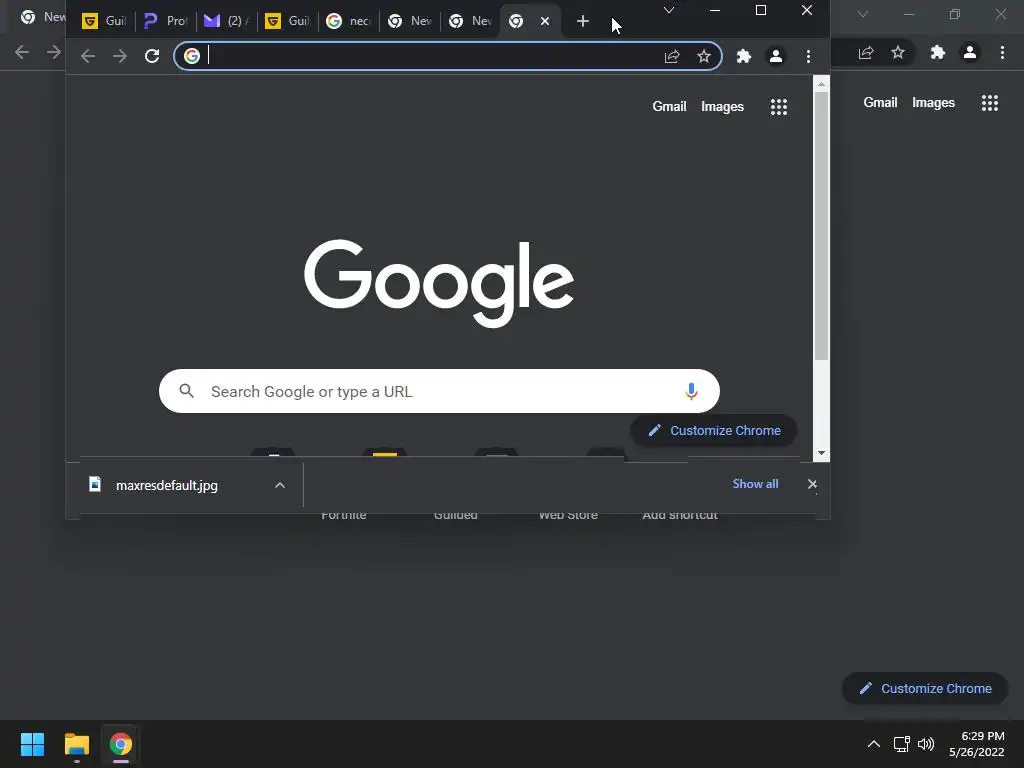1024x768 pixels.
Task: Share icon in background Chrome window
Action: [866, 53]
